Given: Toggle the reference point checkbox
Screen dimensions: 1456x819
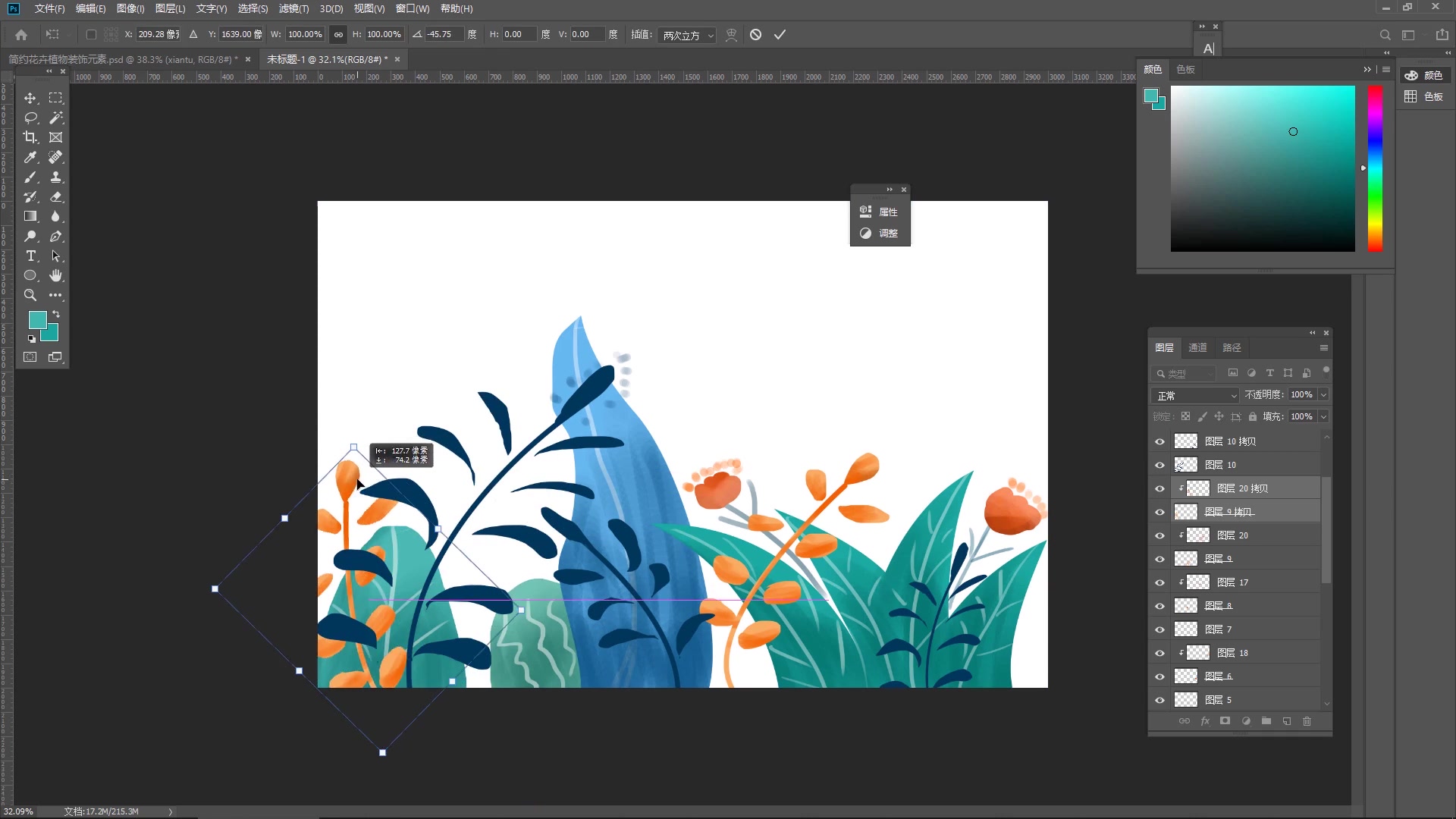Looking at the screenshot, I should pos(91,34).
